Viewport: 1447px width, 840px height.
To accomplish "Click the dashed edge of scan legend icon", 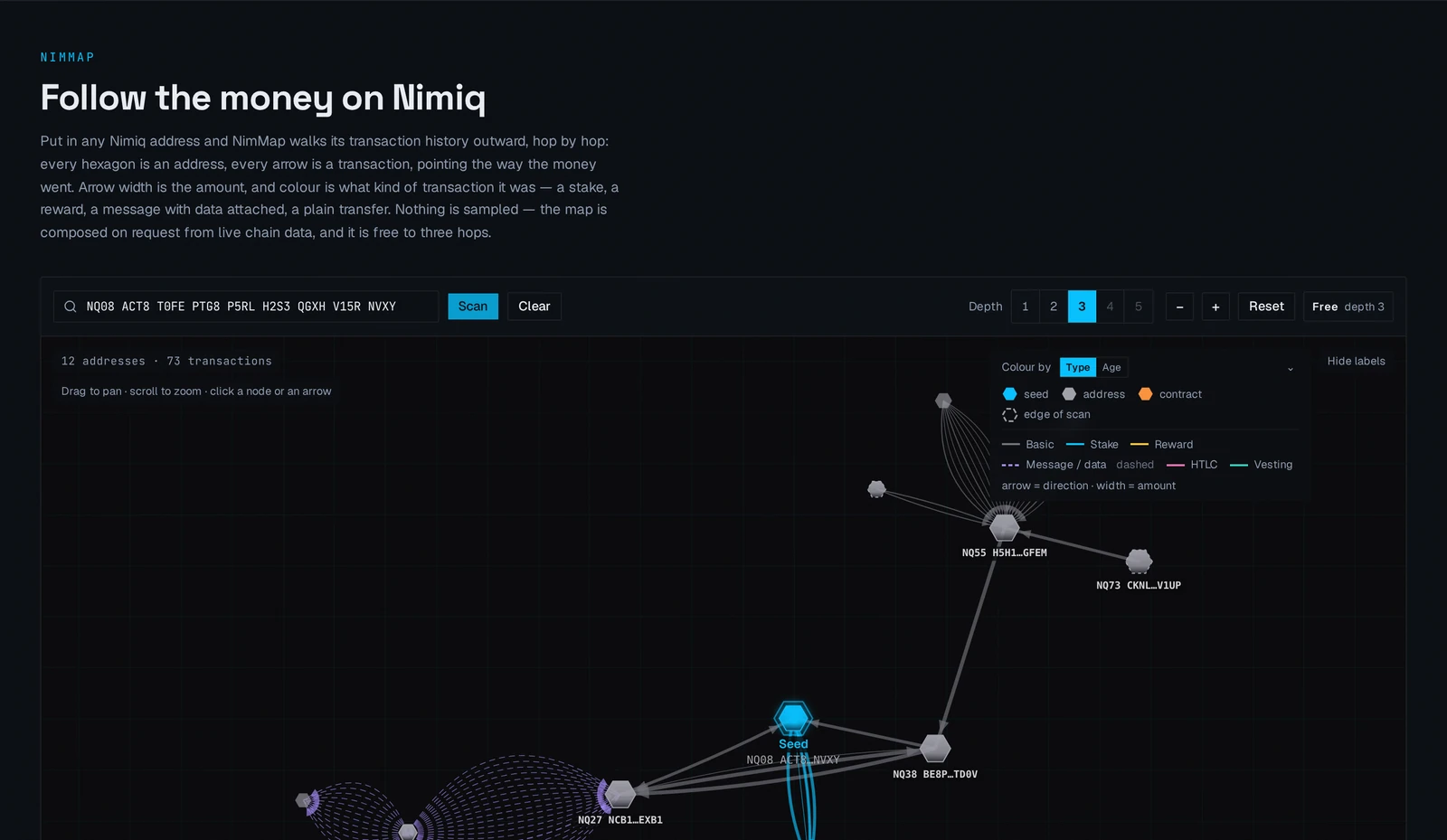I will click(1010, 415).
